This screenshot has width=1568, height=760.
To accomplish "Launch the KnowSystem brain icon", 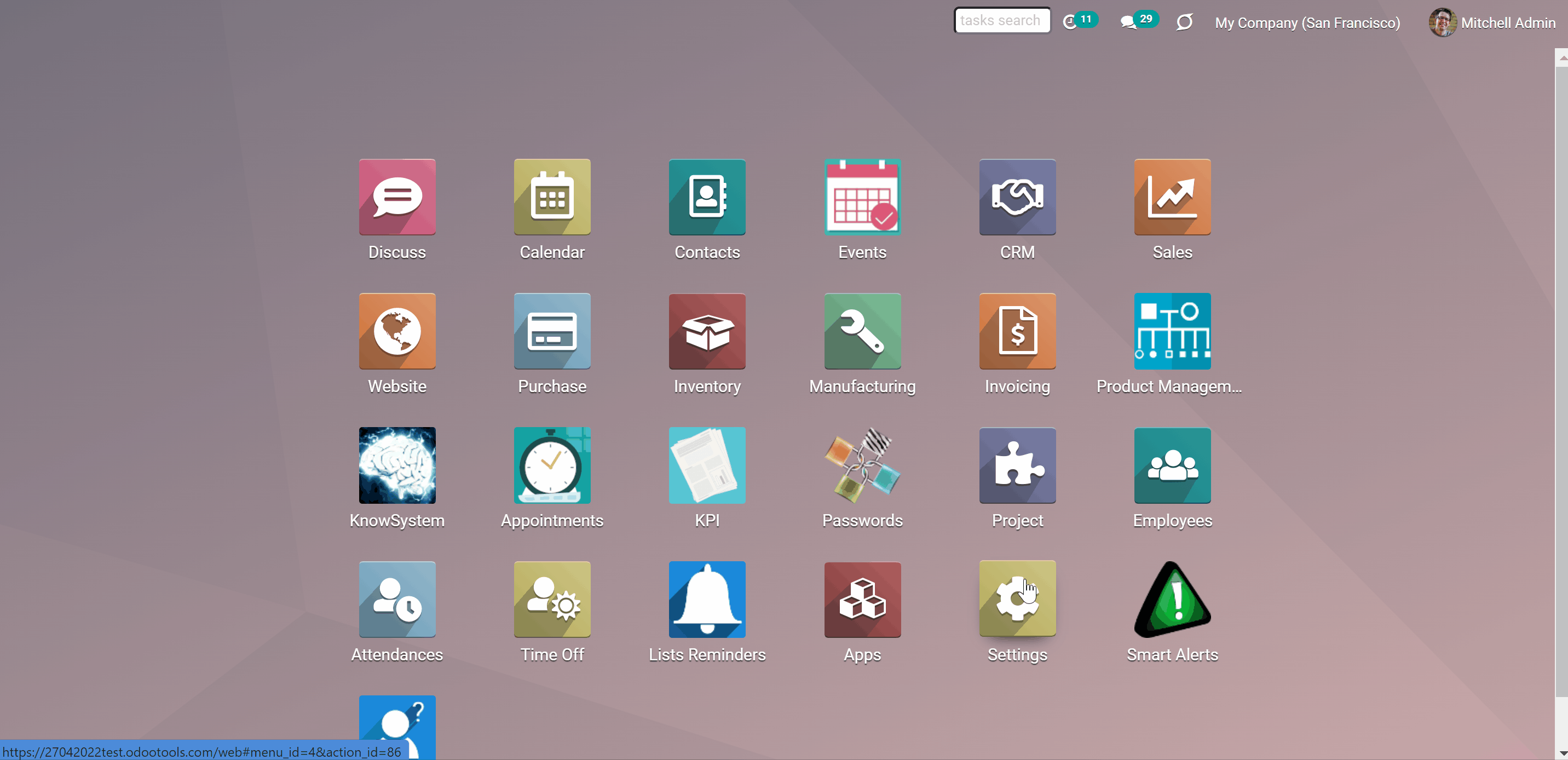I will coord(397,465).
